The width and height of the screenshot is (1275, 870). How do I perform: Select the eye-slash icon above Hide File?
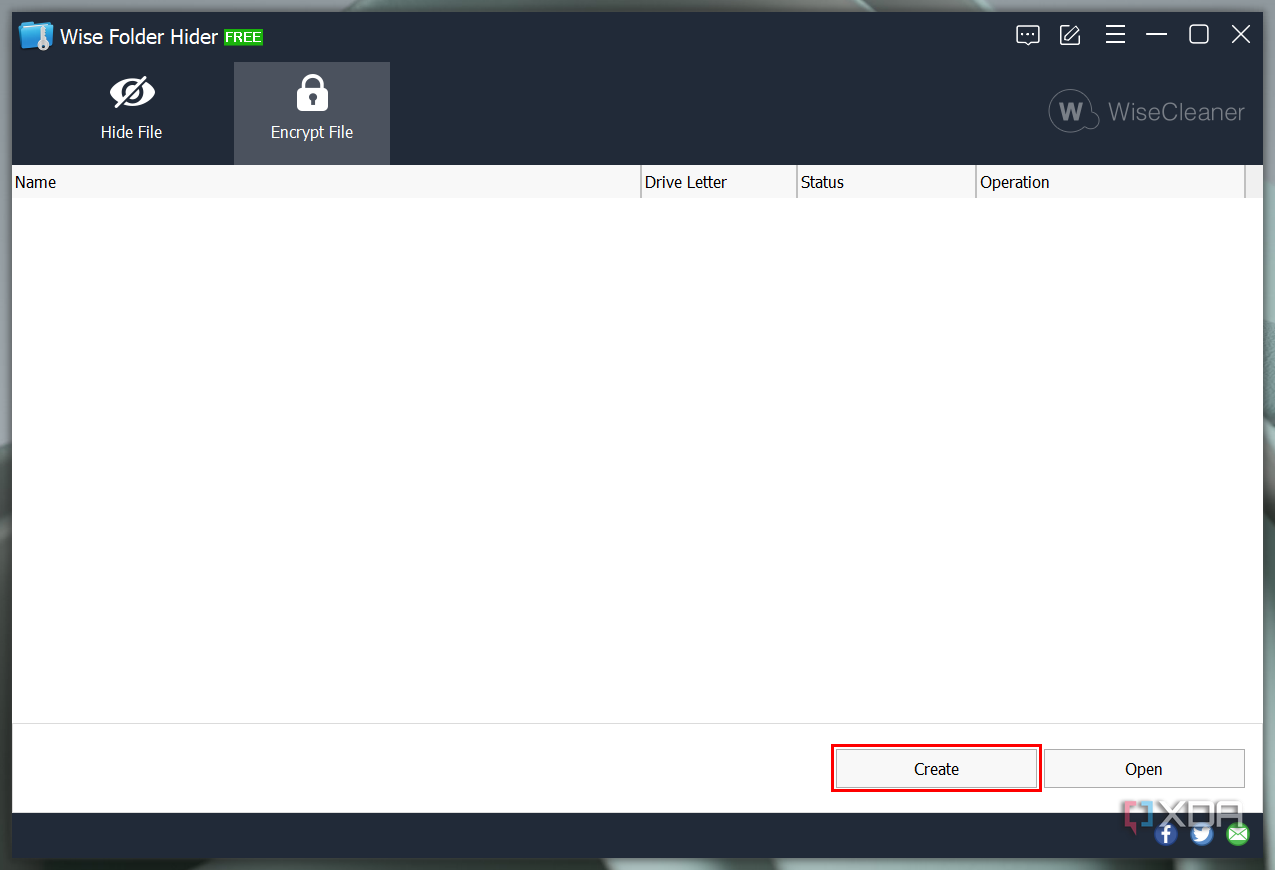point(131,90)
